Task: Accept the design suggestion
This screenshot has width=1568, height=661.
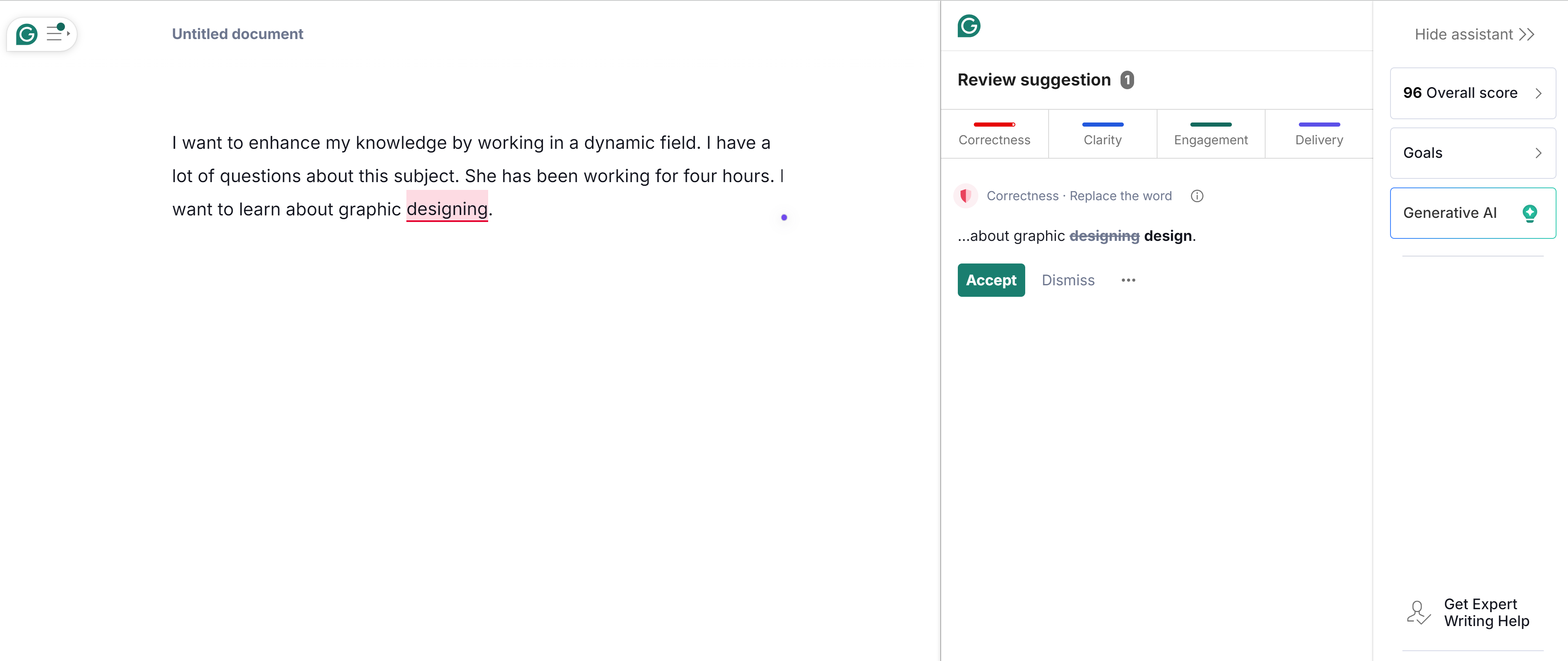Action: click(990, 280)
